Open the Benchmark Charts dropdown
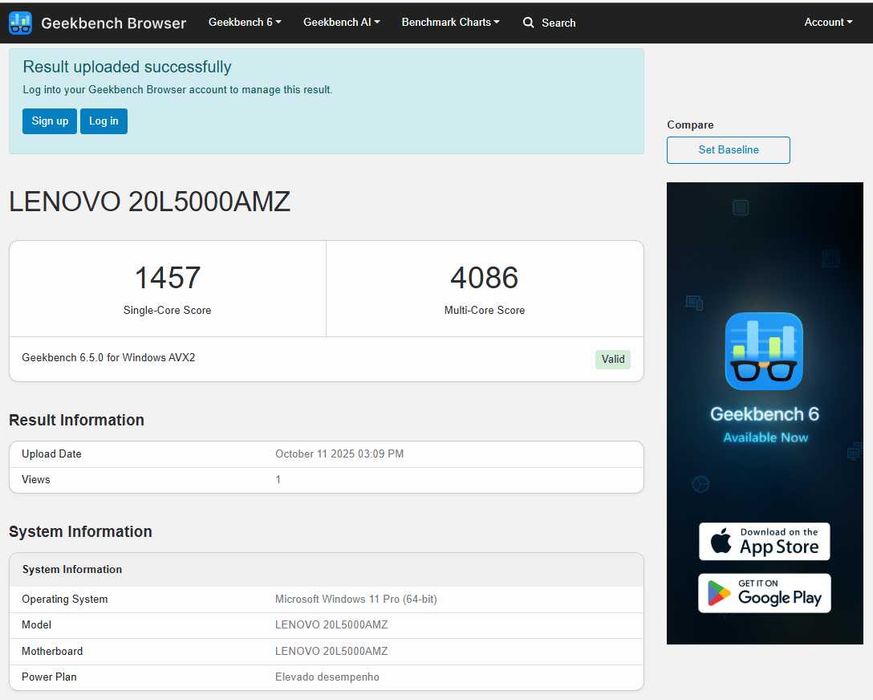This screenshot has width=873, height=700. click(450, 22)
